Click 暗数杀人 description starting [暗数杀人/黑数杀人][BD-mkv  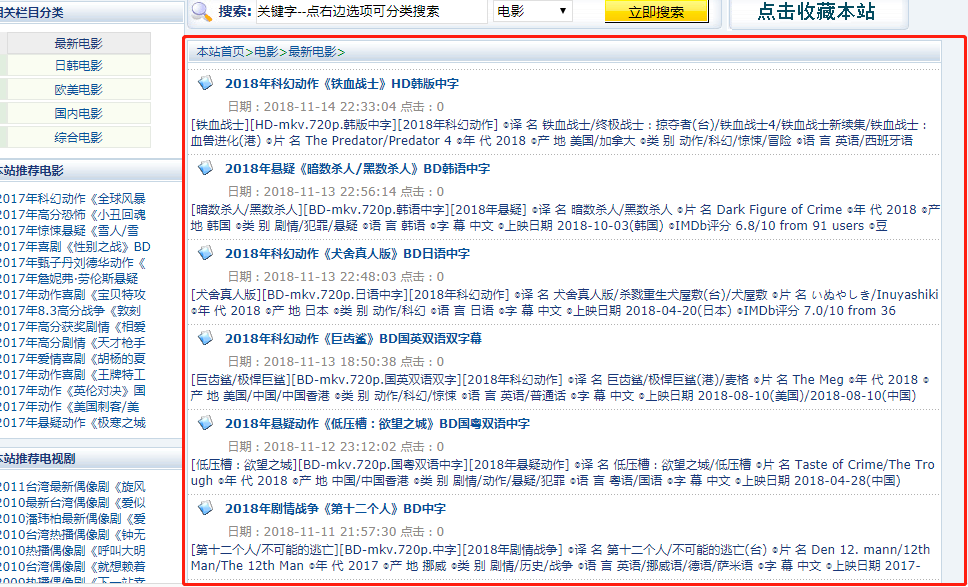tap(565, 218)
